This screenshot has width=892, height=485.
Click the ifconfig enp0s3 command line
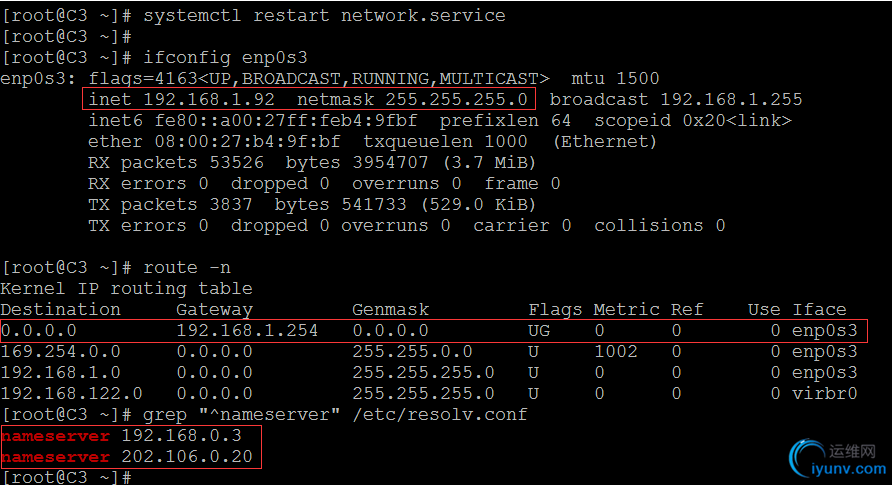click(x=227, y=57)
